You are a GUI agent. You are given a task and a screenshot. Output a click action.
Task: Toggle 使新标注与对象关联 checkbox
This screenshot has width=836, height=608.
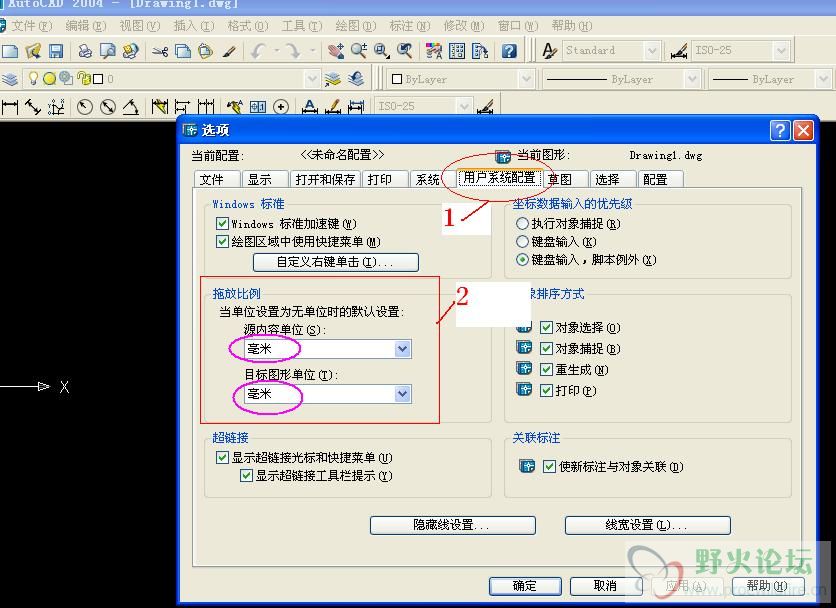point(549,466)
